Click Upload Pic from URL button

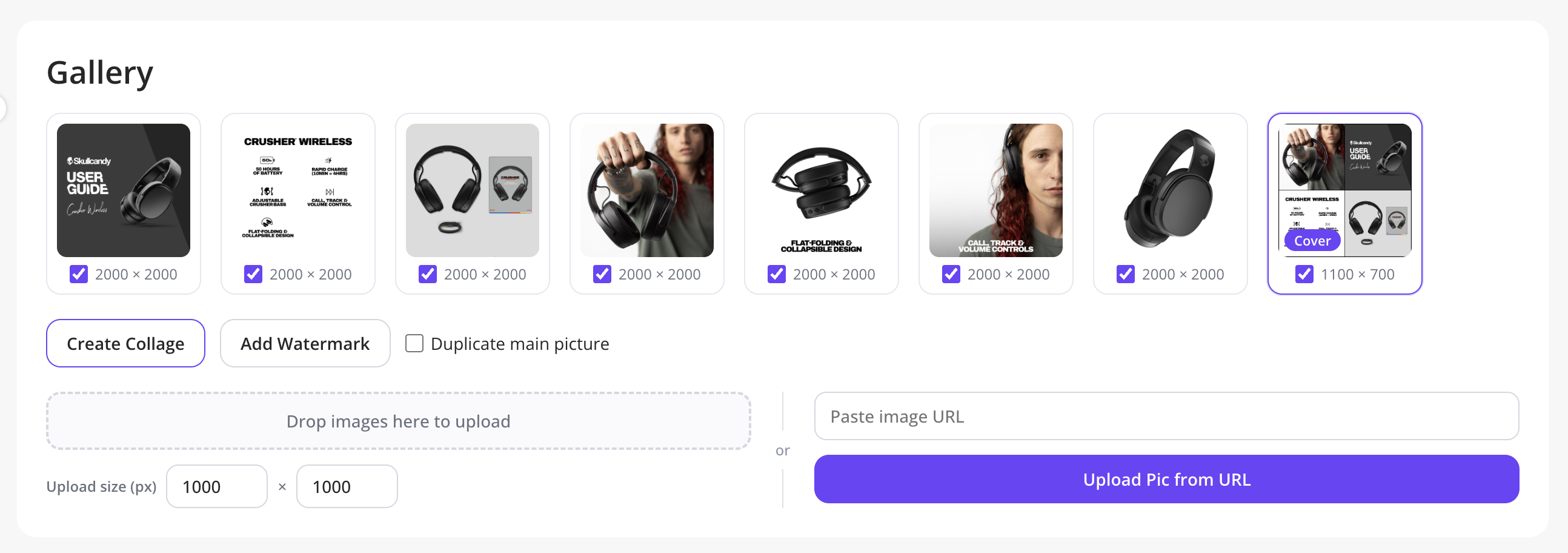click(x=1166, y=479)
